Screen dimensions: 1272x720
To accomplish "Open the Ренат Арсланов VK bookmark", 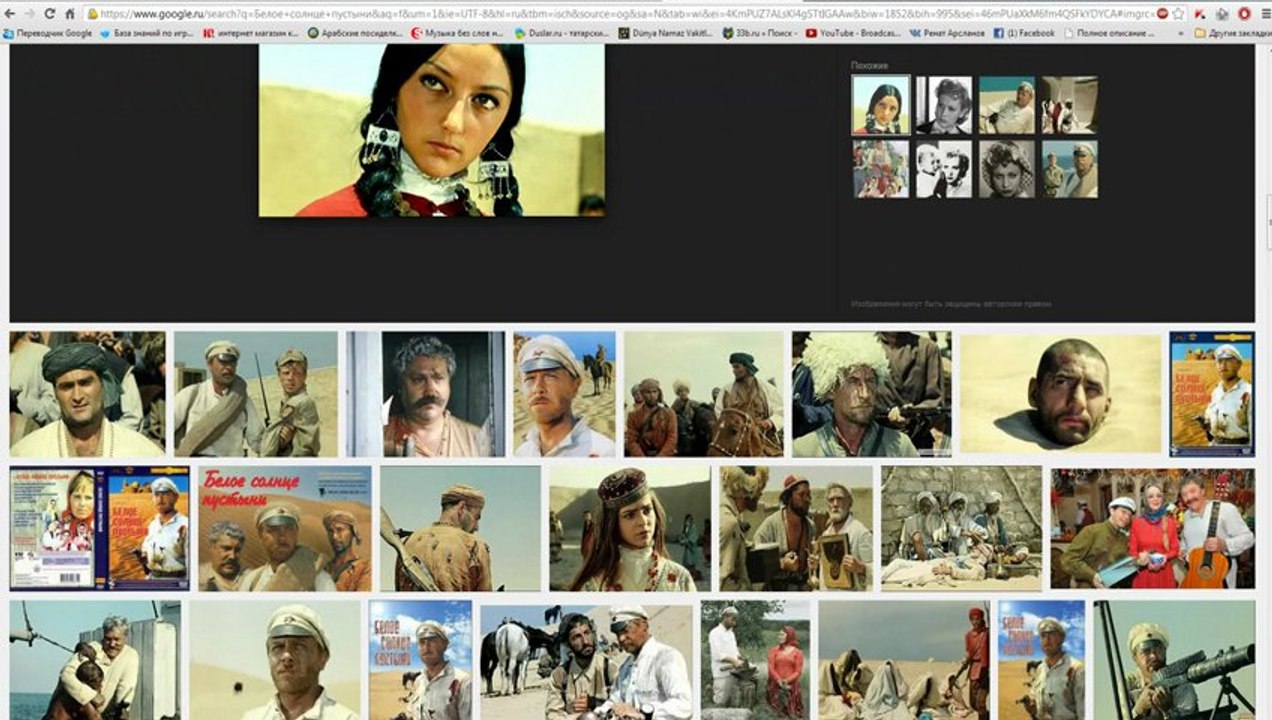I will click(947, 33).
